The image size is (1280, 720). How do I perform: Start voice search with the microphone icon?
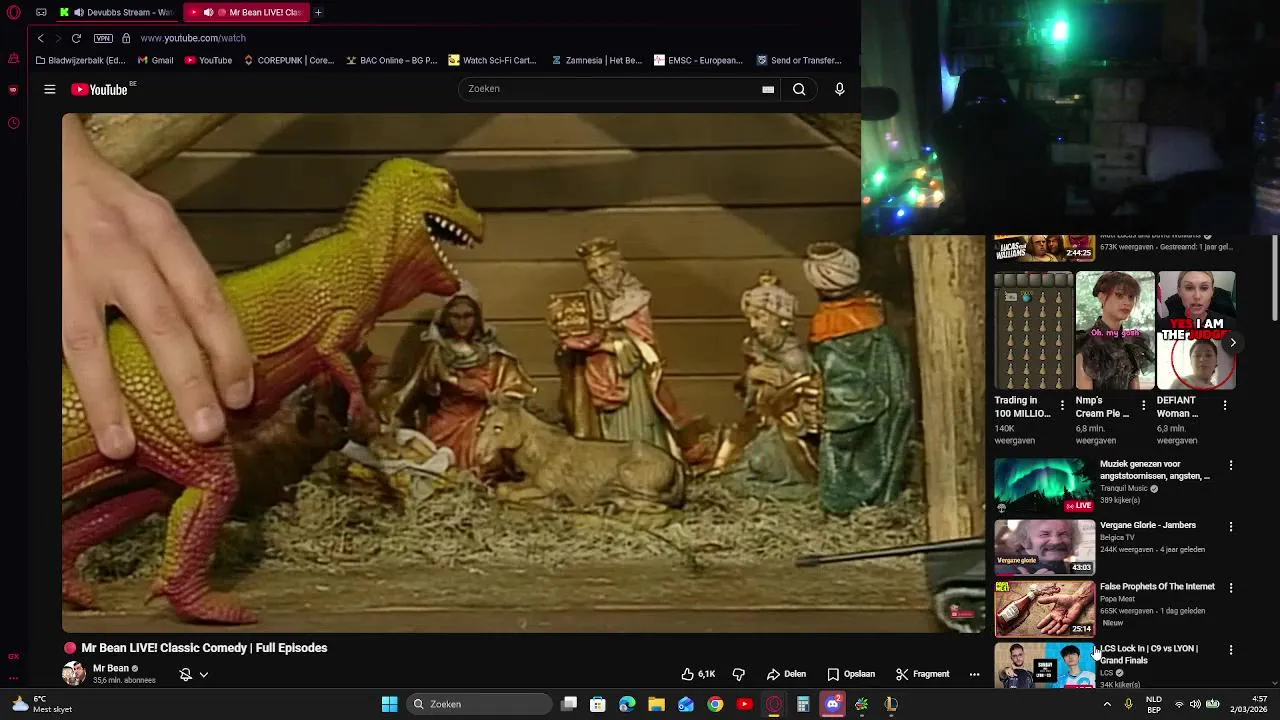click(x=839, y=89)
